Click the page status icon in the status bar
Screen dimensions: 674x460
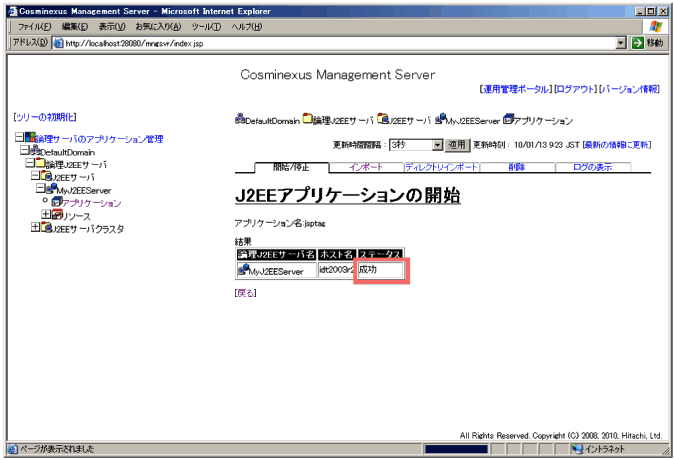click(13, 449)
